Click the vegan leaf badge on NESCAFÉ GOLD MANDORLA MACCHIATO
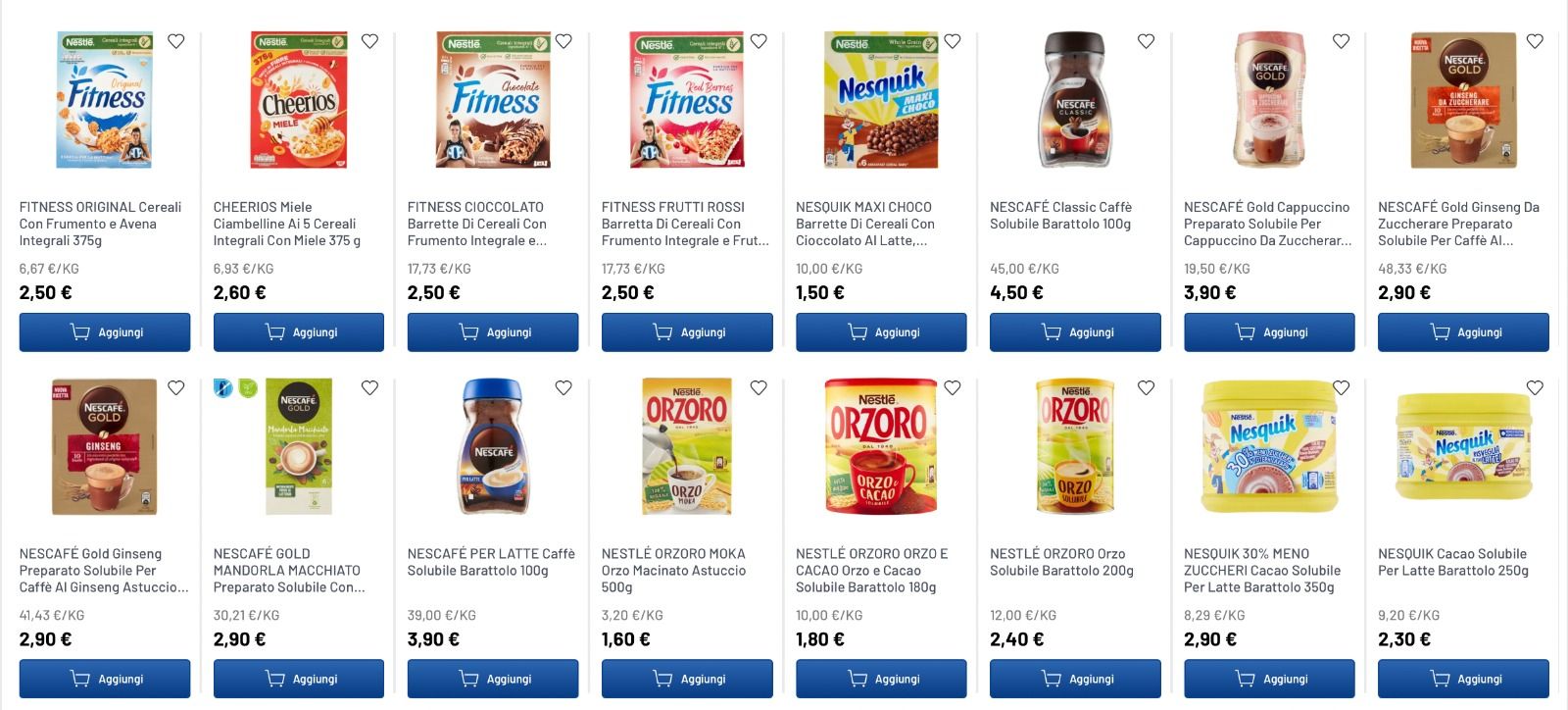 point(248,387)
